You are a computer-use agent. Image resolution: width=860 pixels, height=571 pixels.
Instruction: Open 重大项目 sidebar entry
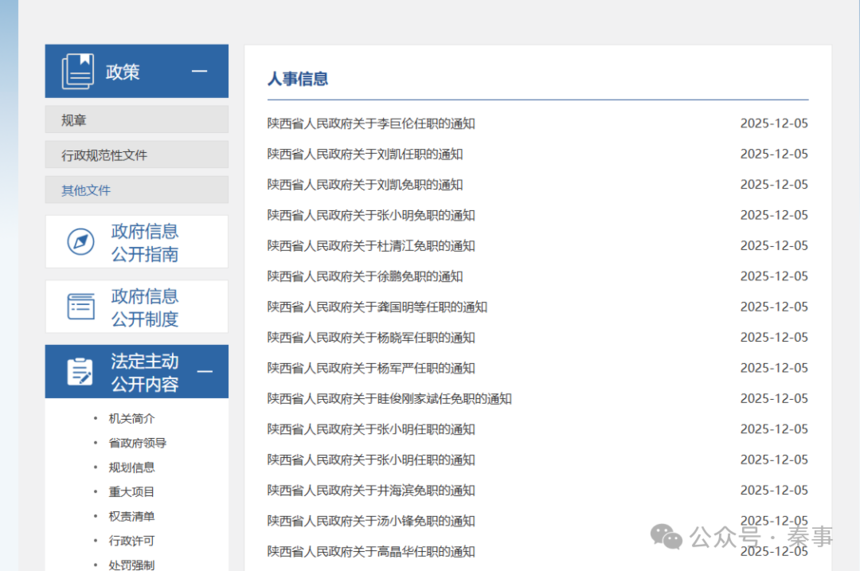pyautogui.click(x=132, y=492)
